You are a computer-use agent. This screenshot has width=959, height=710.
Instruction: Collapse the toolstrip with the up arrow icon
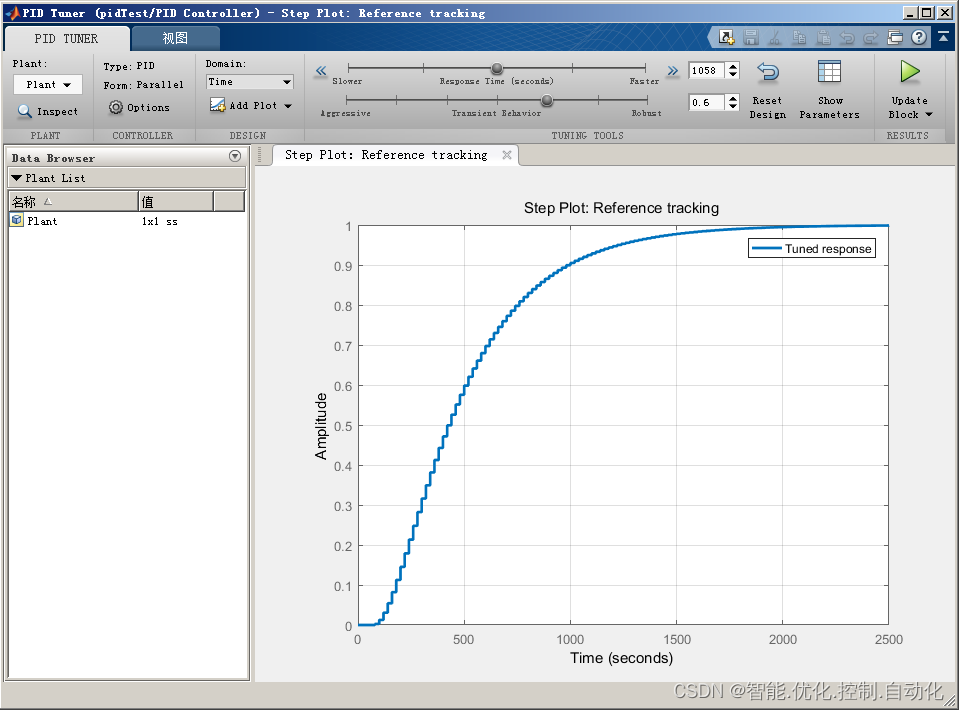pos(944,37)
